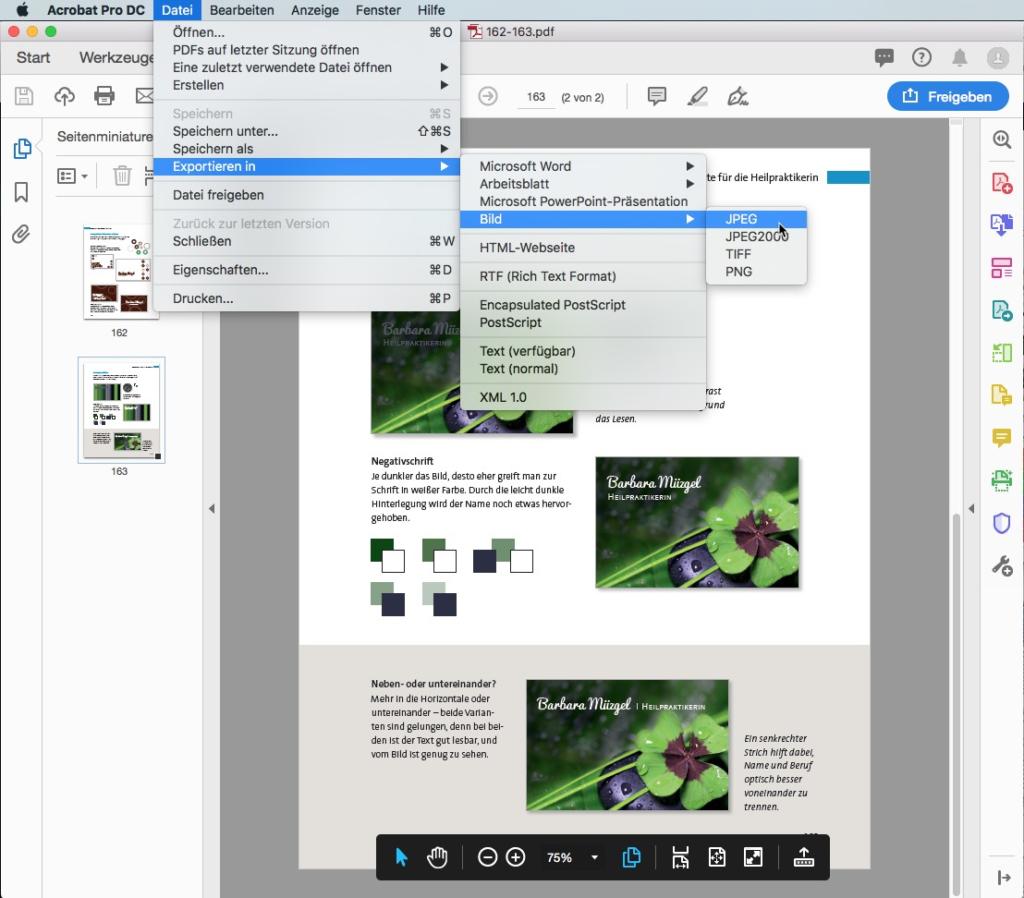This screenshot has height=898, width=1024.
Task: Click the Freigeben share button
Action: pos(947,96)
